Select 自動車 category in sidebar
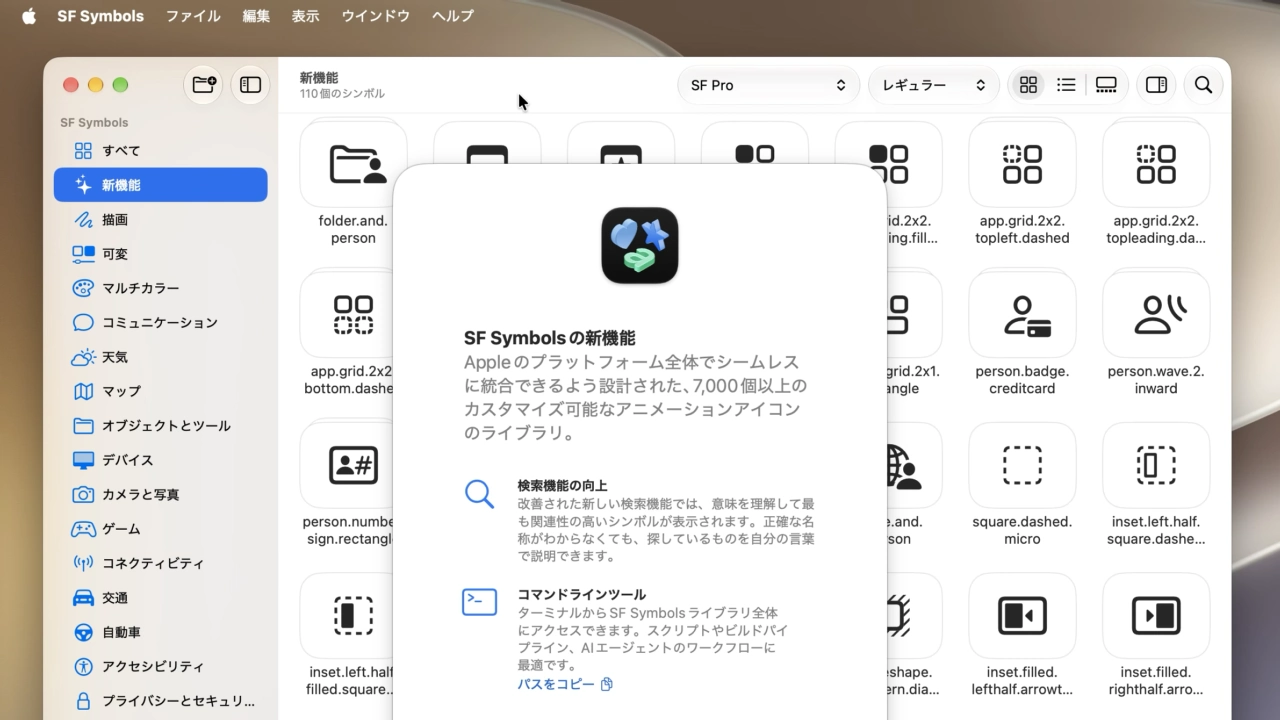 [x=161, y=632]
